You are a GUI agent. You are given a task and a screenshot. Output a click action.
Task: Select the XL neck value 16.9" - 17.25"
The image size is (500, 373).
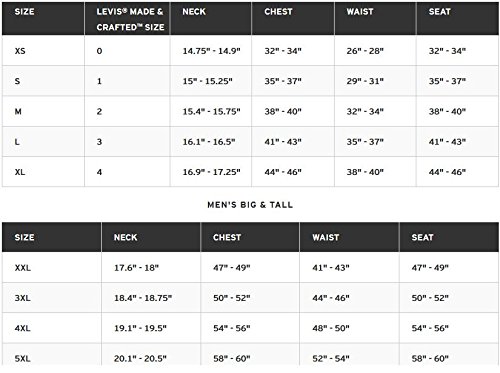[211, 172]
